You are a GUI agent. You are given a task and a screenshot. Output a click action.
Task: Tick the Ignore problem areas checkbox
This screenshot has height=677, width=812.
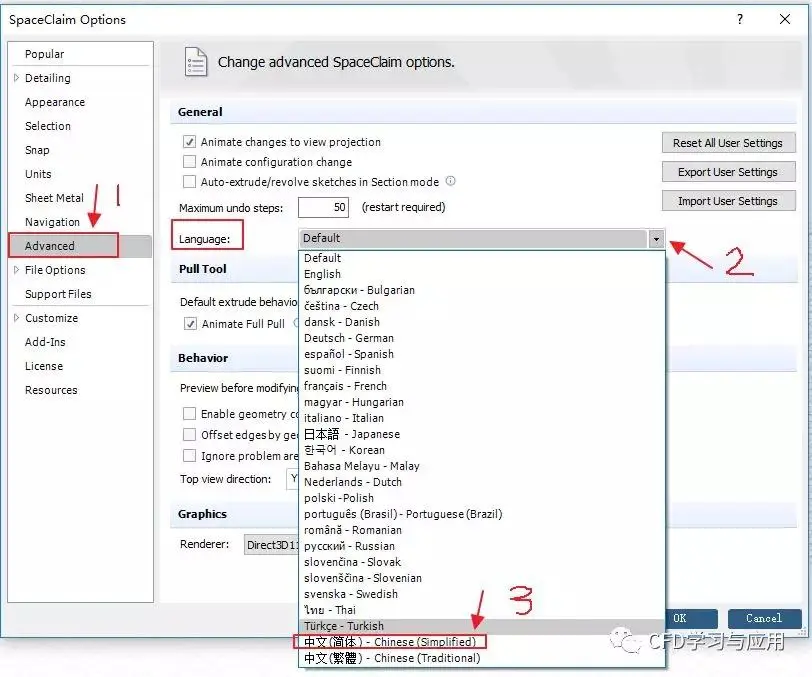190,456
